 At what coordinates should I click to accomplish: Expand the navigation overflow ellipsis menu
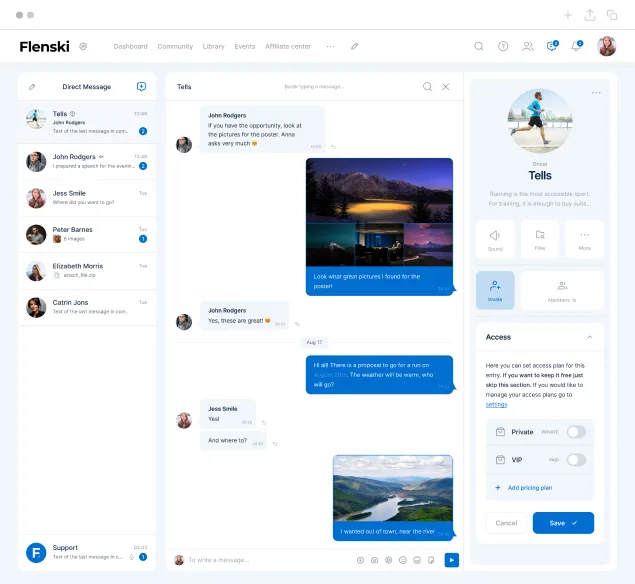(331, 46)
